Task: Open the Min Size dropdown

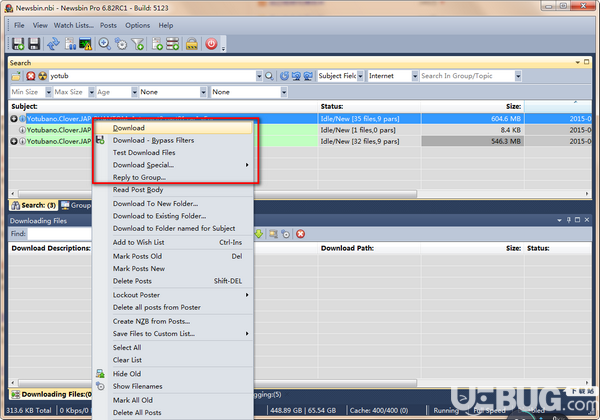Action: point(49,92)
